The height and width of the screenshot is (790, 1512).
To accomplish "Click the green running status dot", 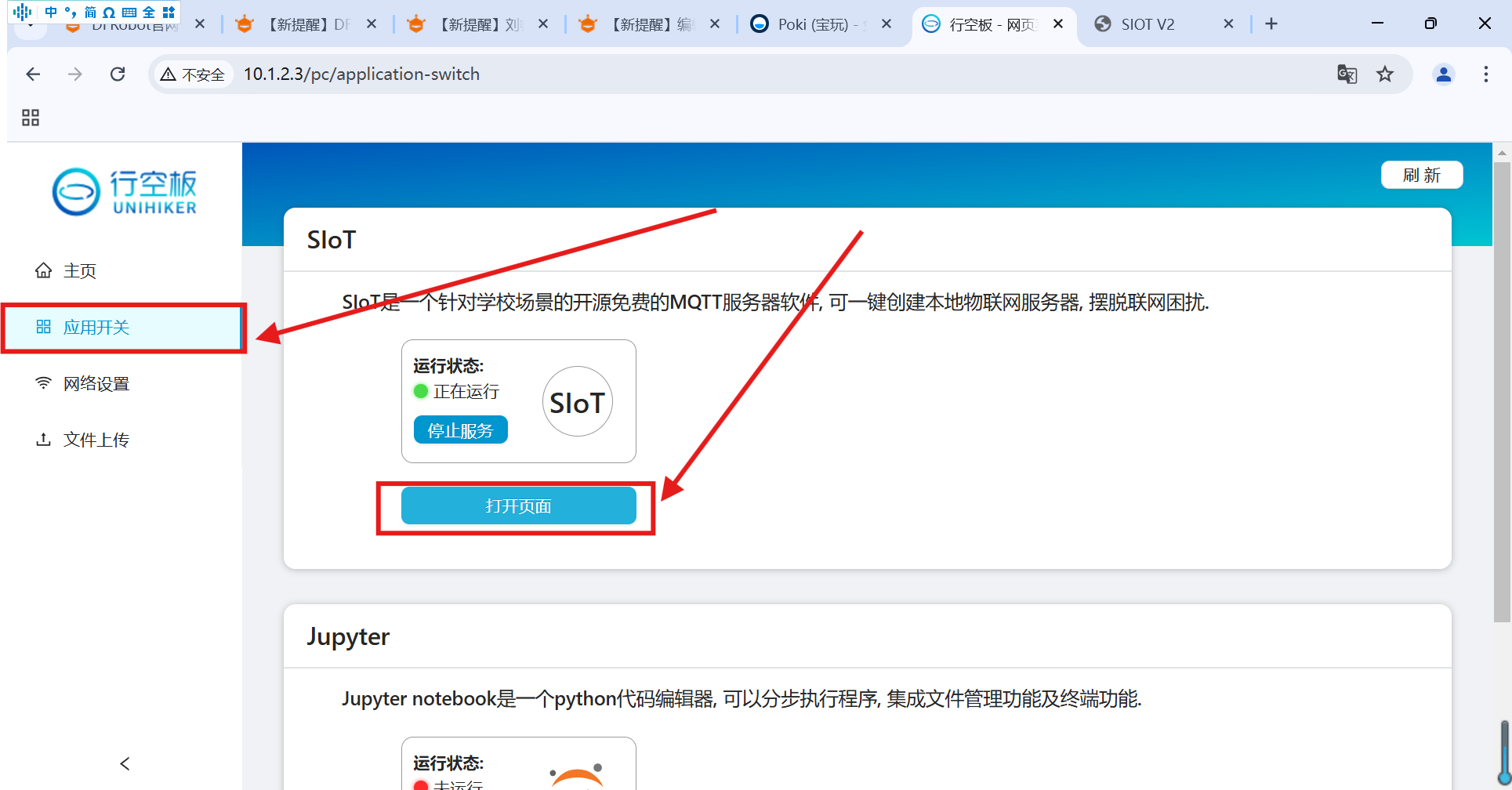I will (x=421, y=391).
